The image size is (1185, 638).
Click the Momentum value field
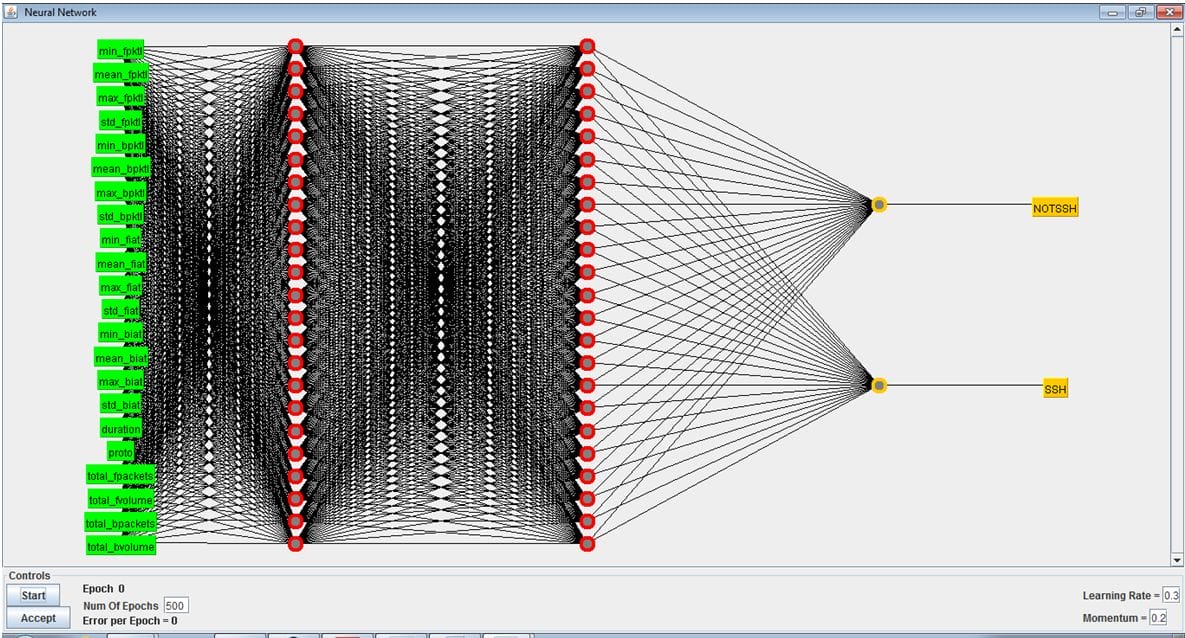[1158, 618]
